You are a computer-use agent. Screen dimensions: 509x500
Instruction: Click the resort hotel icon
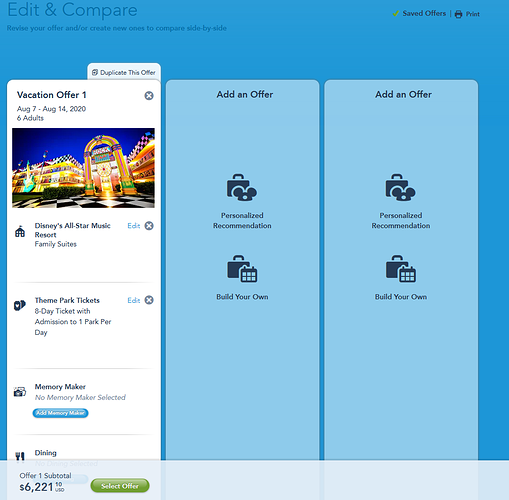tap(20, 231)
